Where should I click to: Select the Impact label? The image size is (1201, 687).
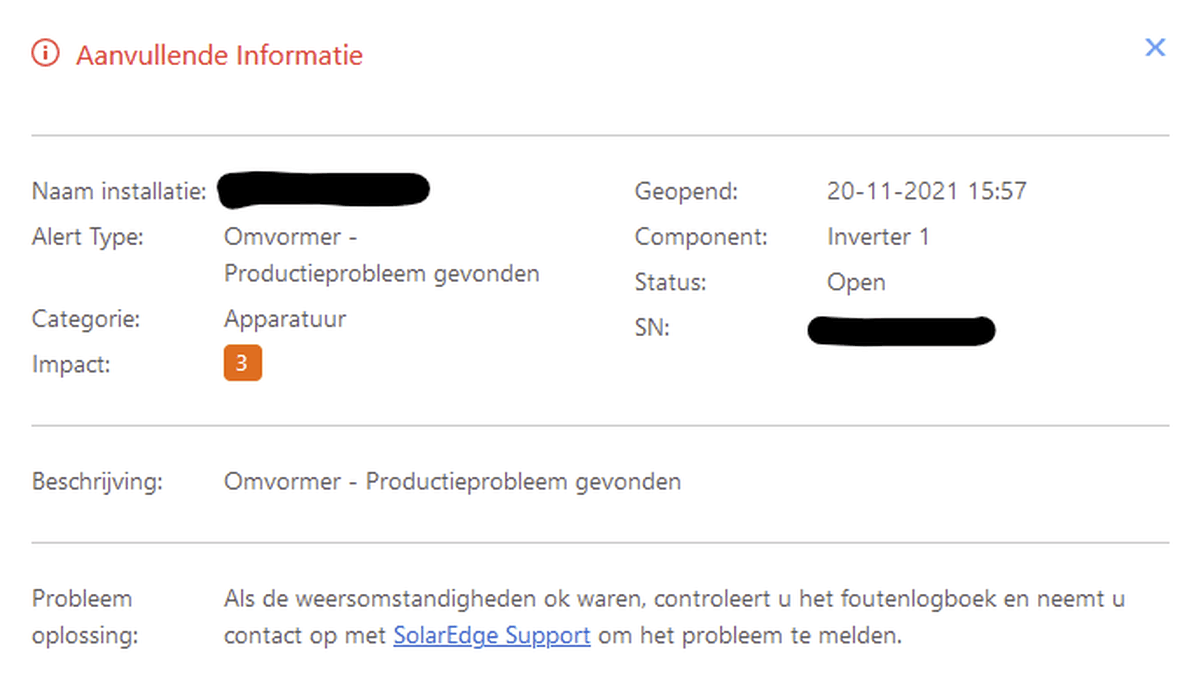tap(71, 365)
